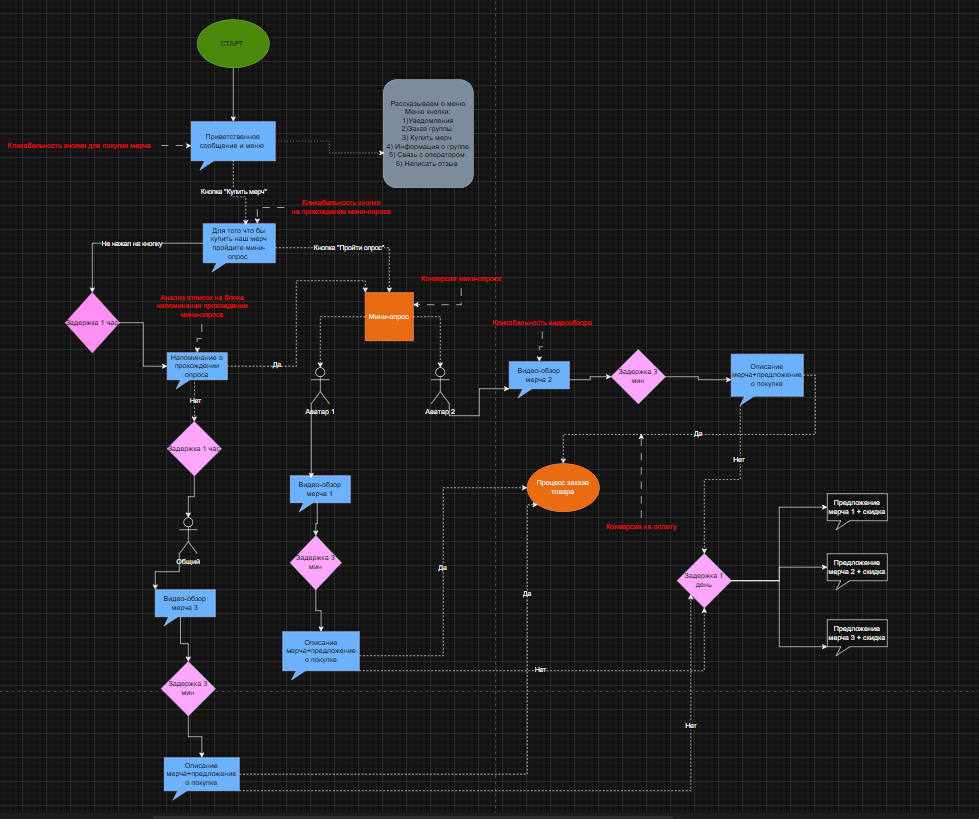
Task: Click the red Конверсия на оплату label
Action: [x=640, y=526]
